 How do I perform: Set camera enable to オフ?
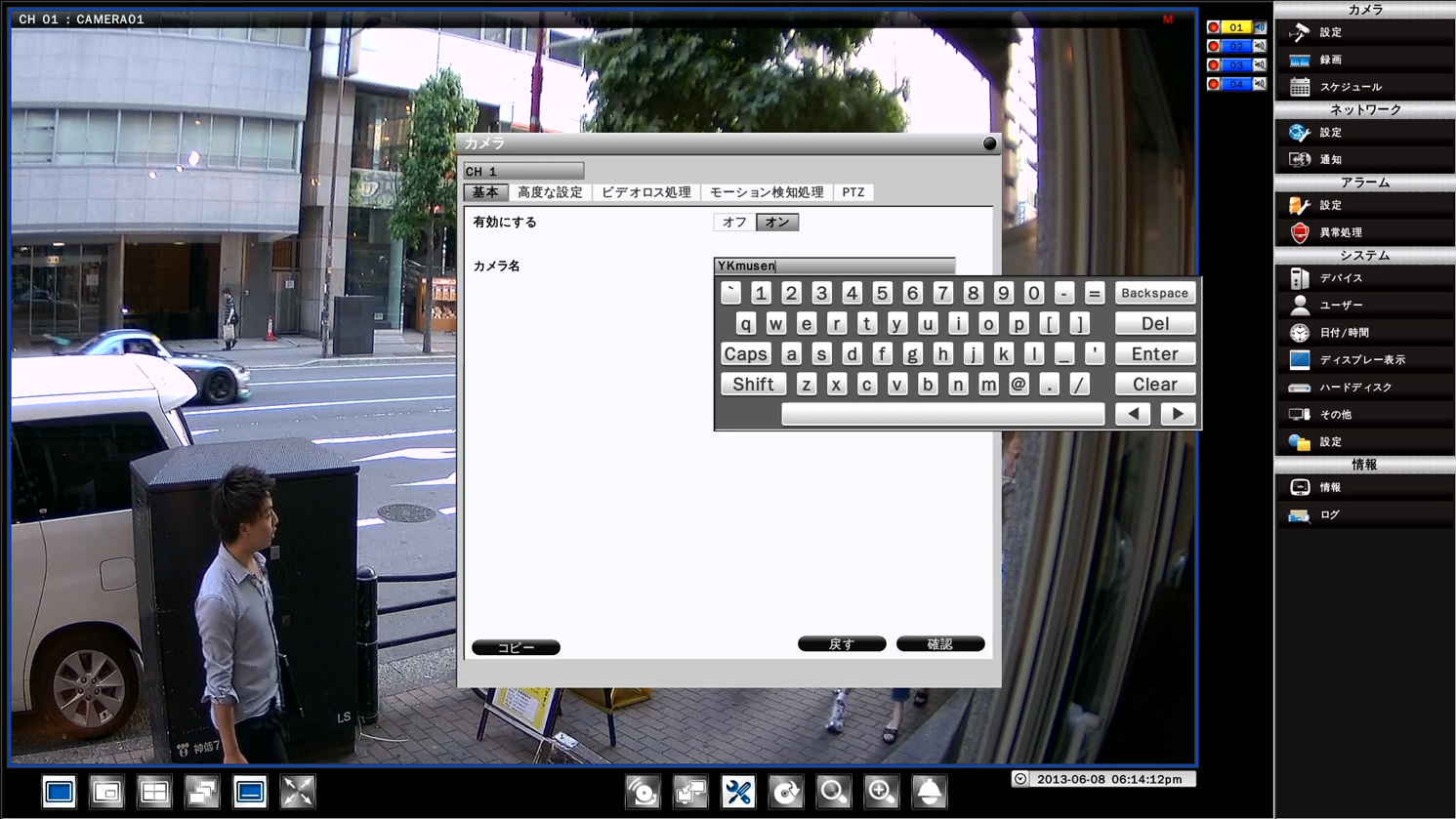[x=734, y=223]
